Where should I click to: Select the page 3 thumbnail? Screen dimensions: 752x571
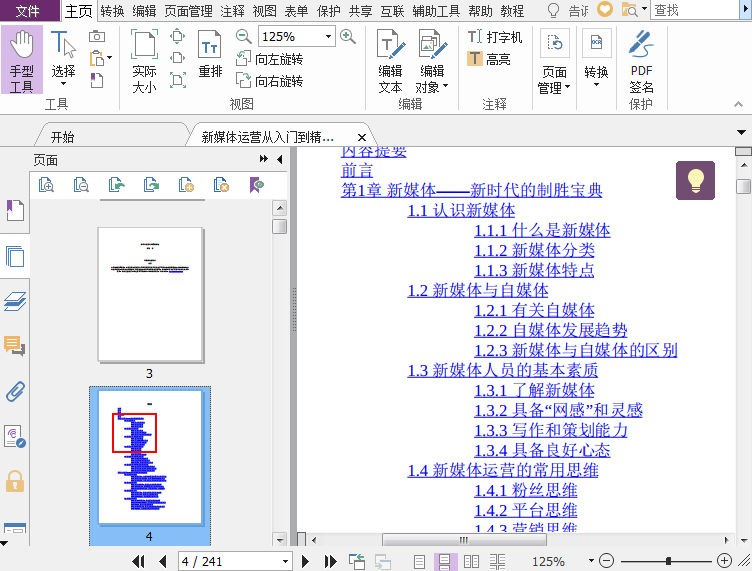[150, 294]
